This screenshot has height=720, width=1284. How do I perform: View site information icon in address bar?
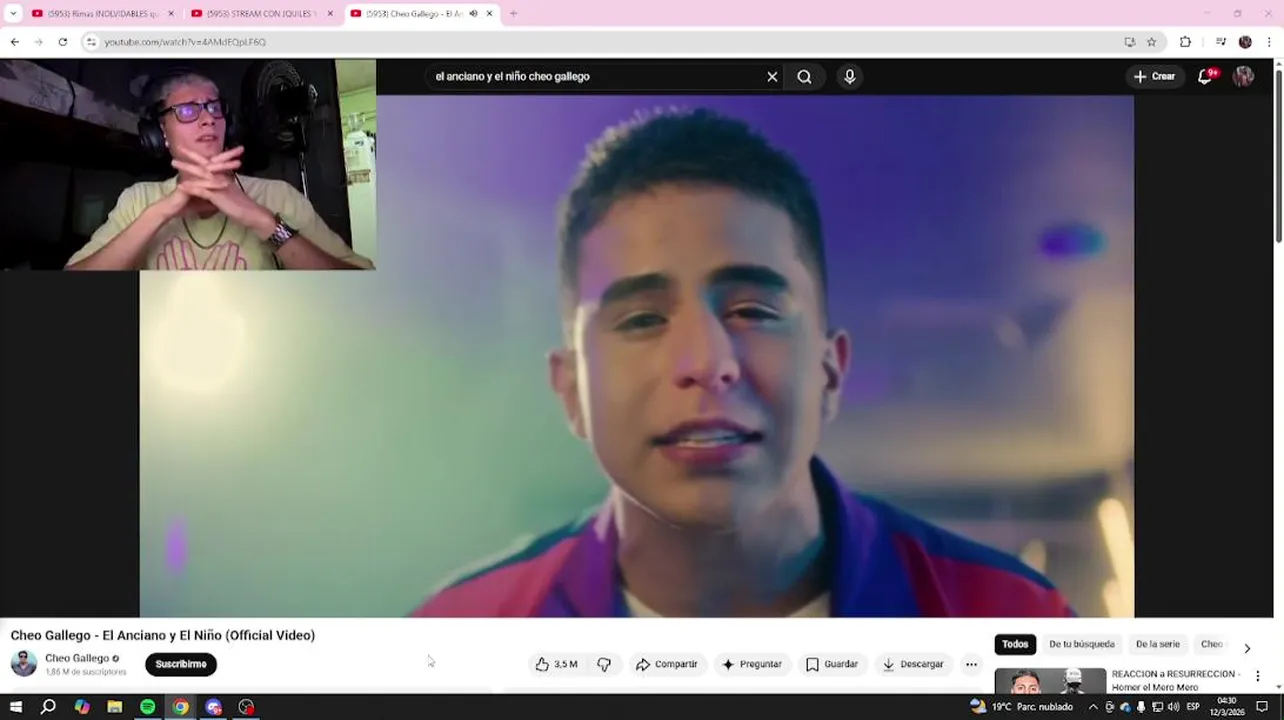coord(91,42)
